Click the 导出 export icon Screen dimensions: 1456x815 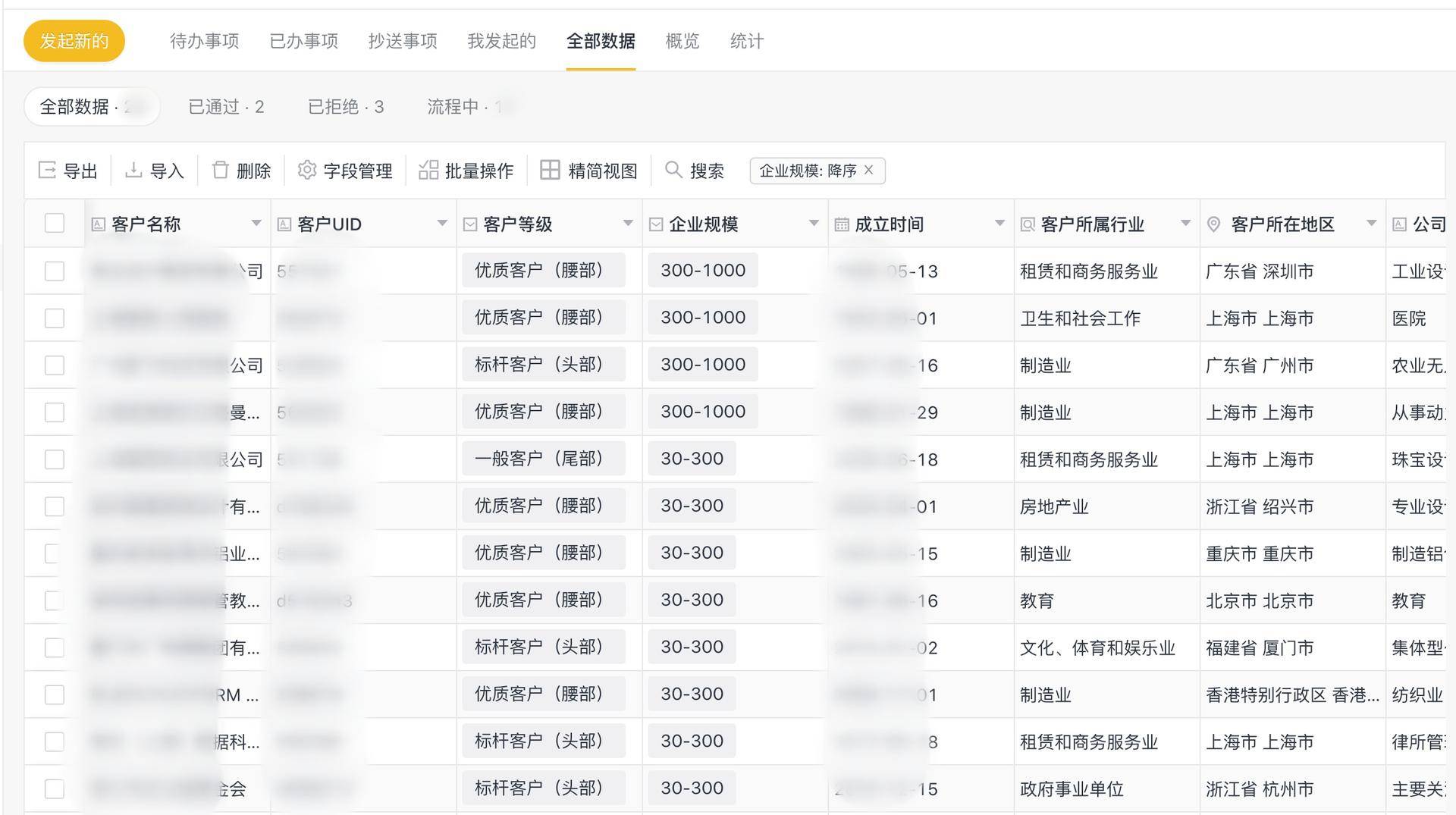47,171
